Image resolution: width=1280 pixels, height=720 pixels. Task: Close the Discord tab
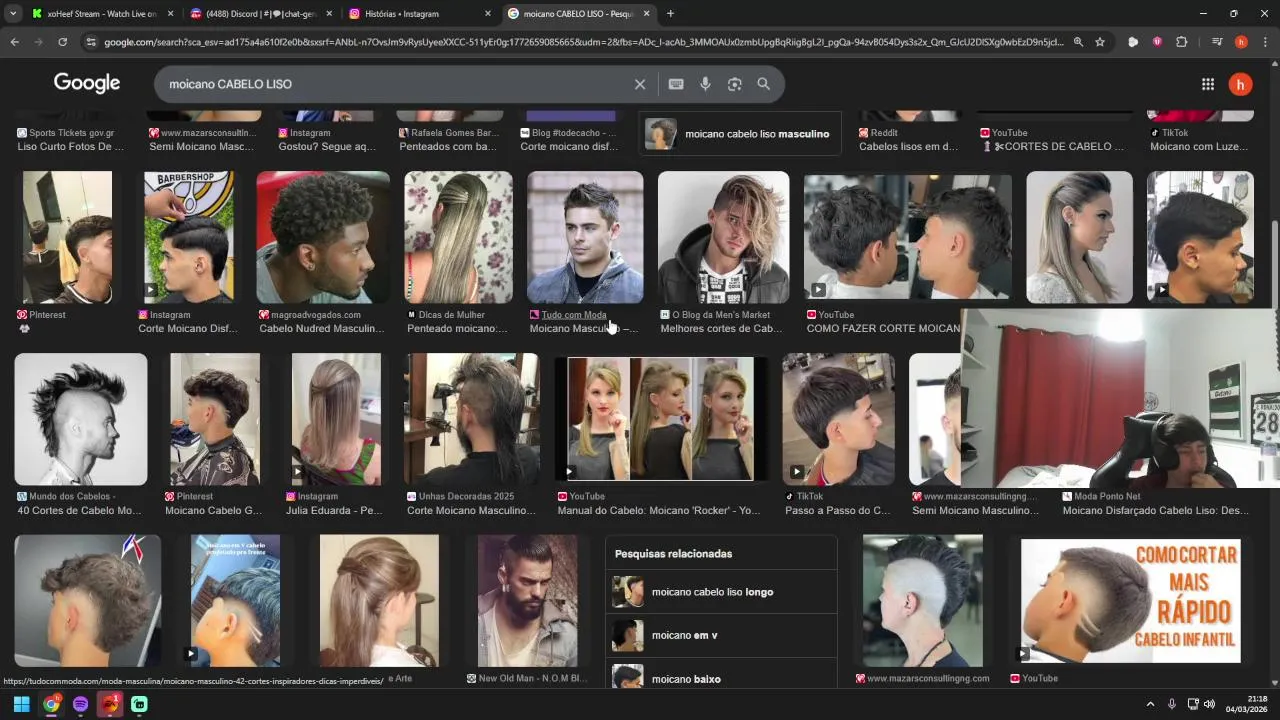coord(329,14)
